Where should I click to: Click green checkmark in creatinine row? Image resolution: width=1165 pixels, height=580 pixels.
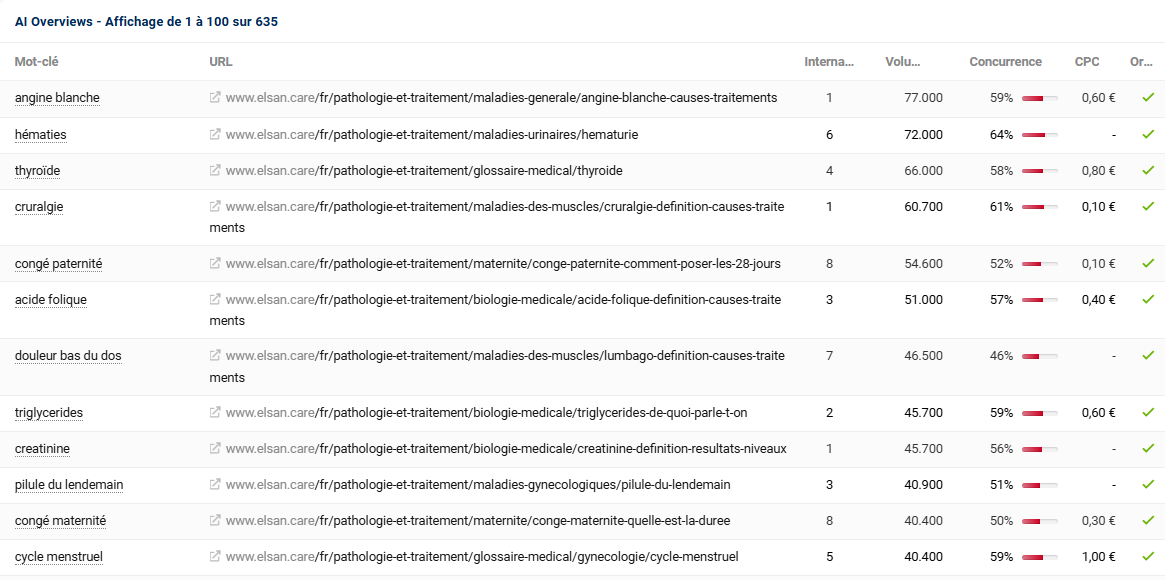(1148, 449)
